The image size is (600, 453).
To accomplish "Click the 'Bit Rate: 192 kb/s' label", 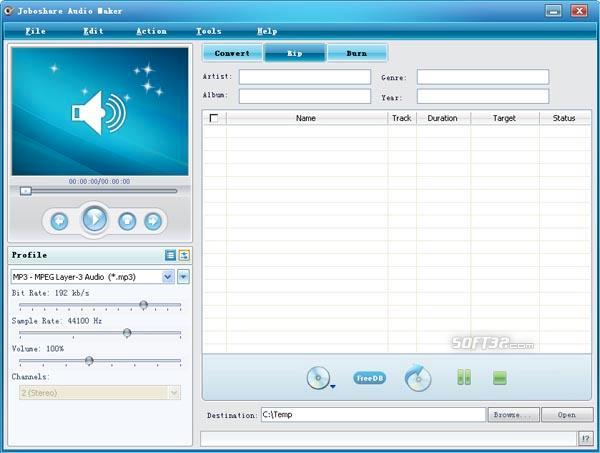I will point(51,293).
